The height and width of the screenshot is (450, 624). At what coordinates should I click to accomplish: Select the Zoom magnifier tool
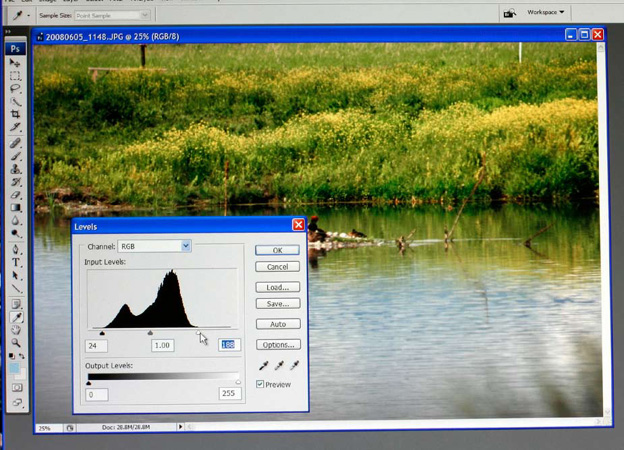tap(16, 342)
